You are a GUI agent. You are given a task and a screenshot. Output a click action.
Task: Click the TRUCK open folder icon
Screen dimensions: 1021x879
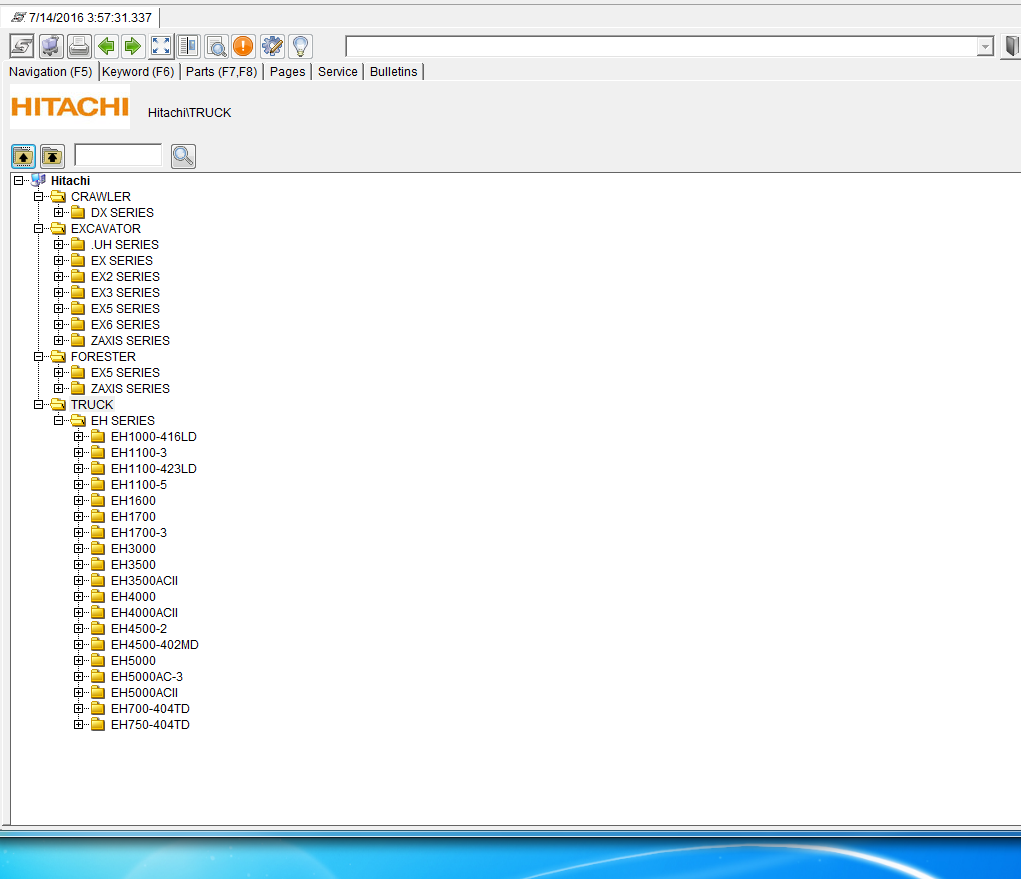click(x=59, y=404)
